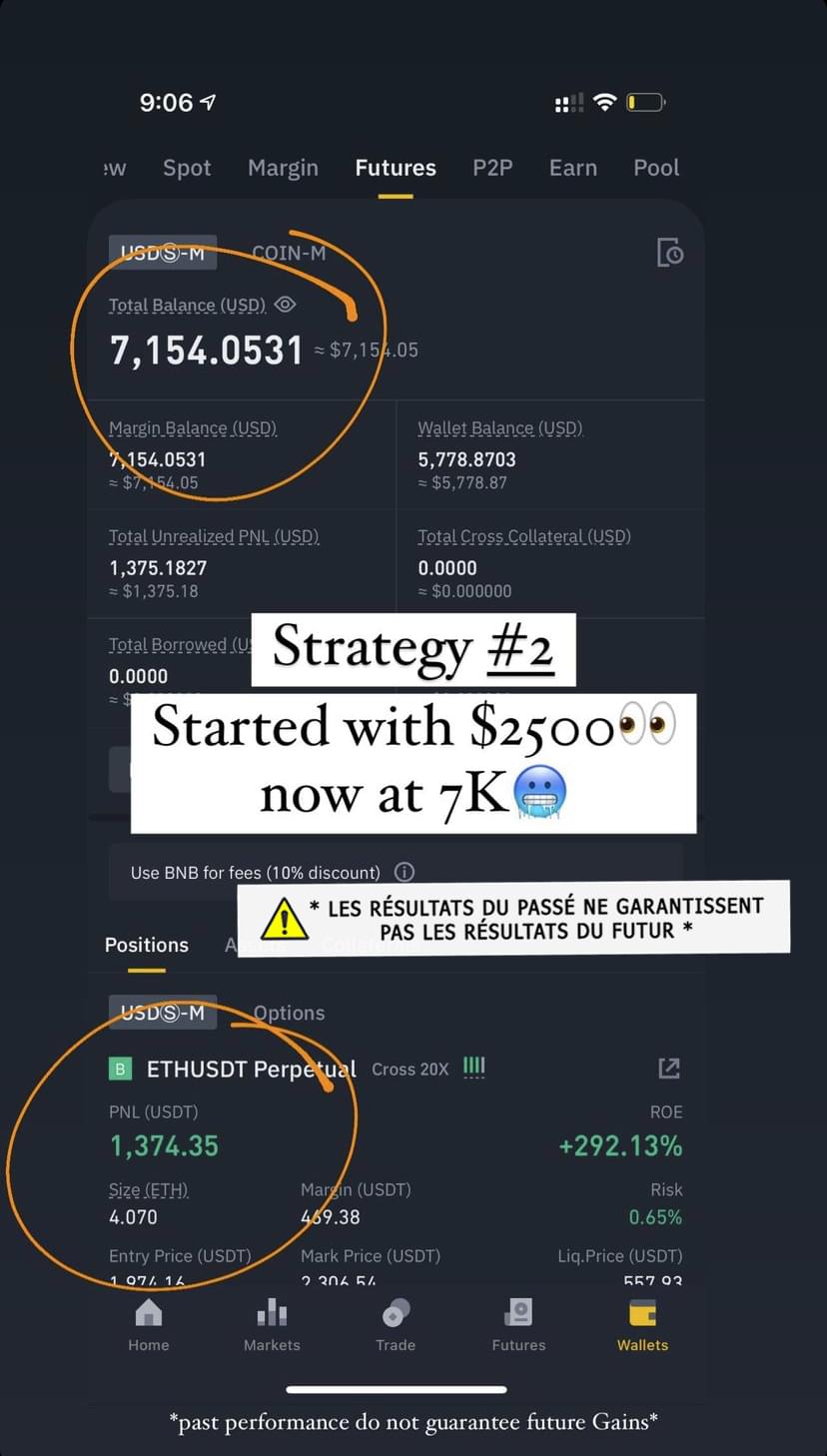The width and height of the screenshot is (827, 1456).
Task: Select USDⓈ-M under Positions
Action: 163,1013
